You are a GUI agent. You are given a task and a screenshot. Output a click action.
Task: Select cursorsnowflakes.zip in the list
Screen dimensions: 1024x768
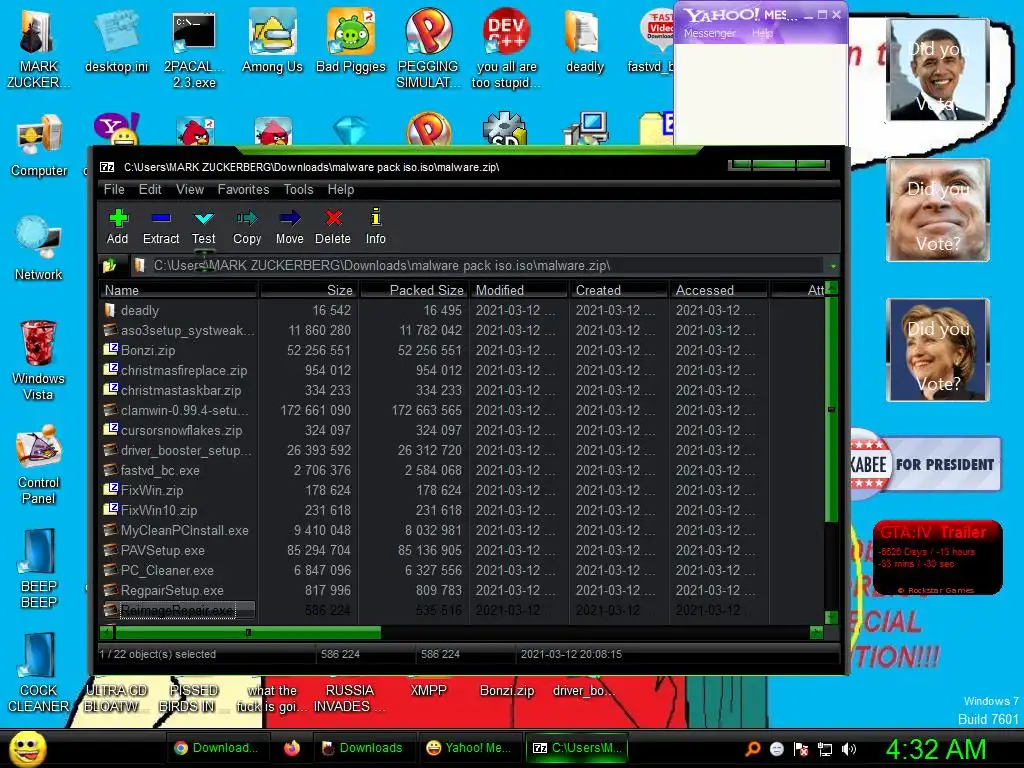point(462,430)
